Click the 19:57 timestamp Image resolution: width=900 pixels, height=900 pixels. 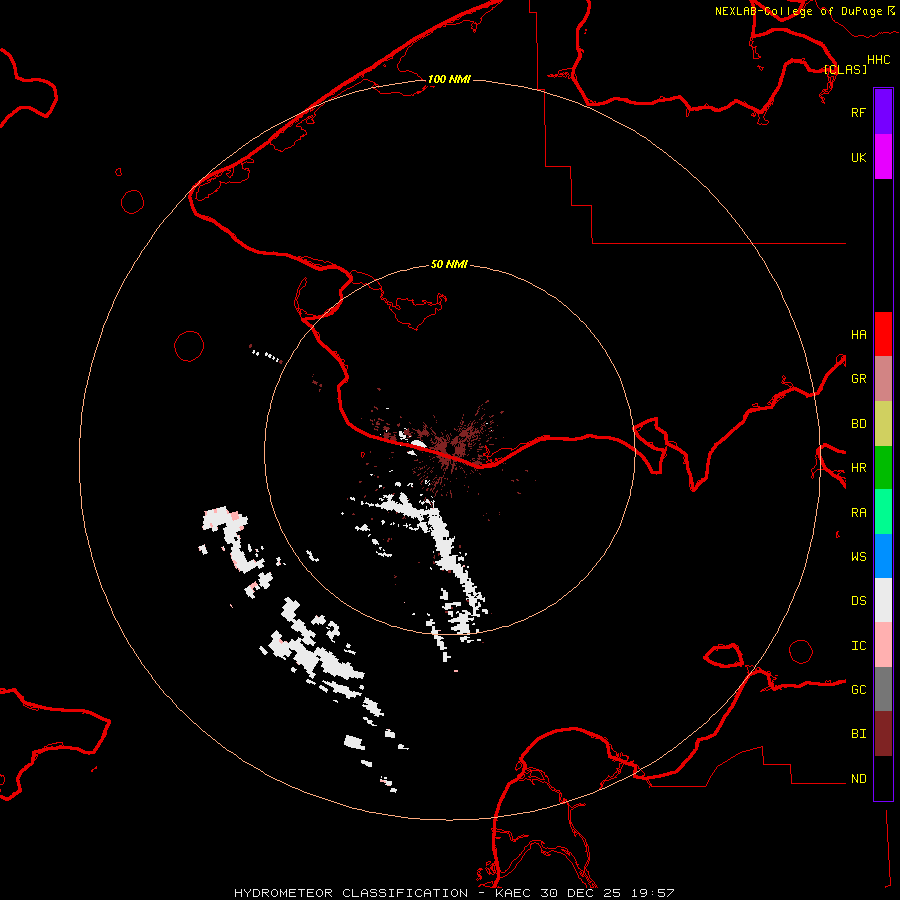[x=654, y=893]
